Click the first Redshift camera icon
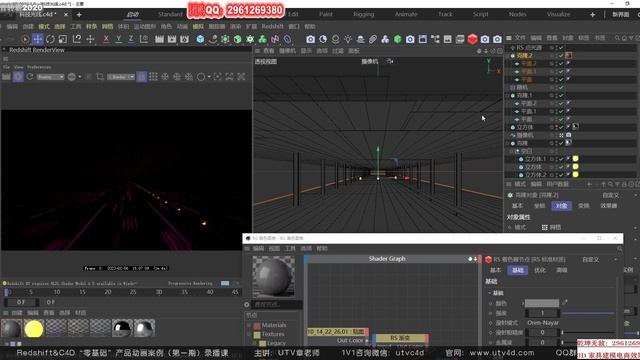The width and height of the screenshot is (640, 360). 311,39
